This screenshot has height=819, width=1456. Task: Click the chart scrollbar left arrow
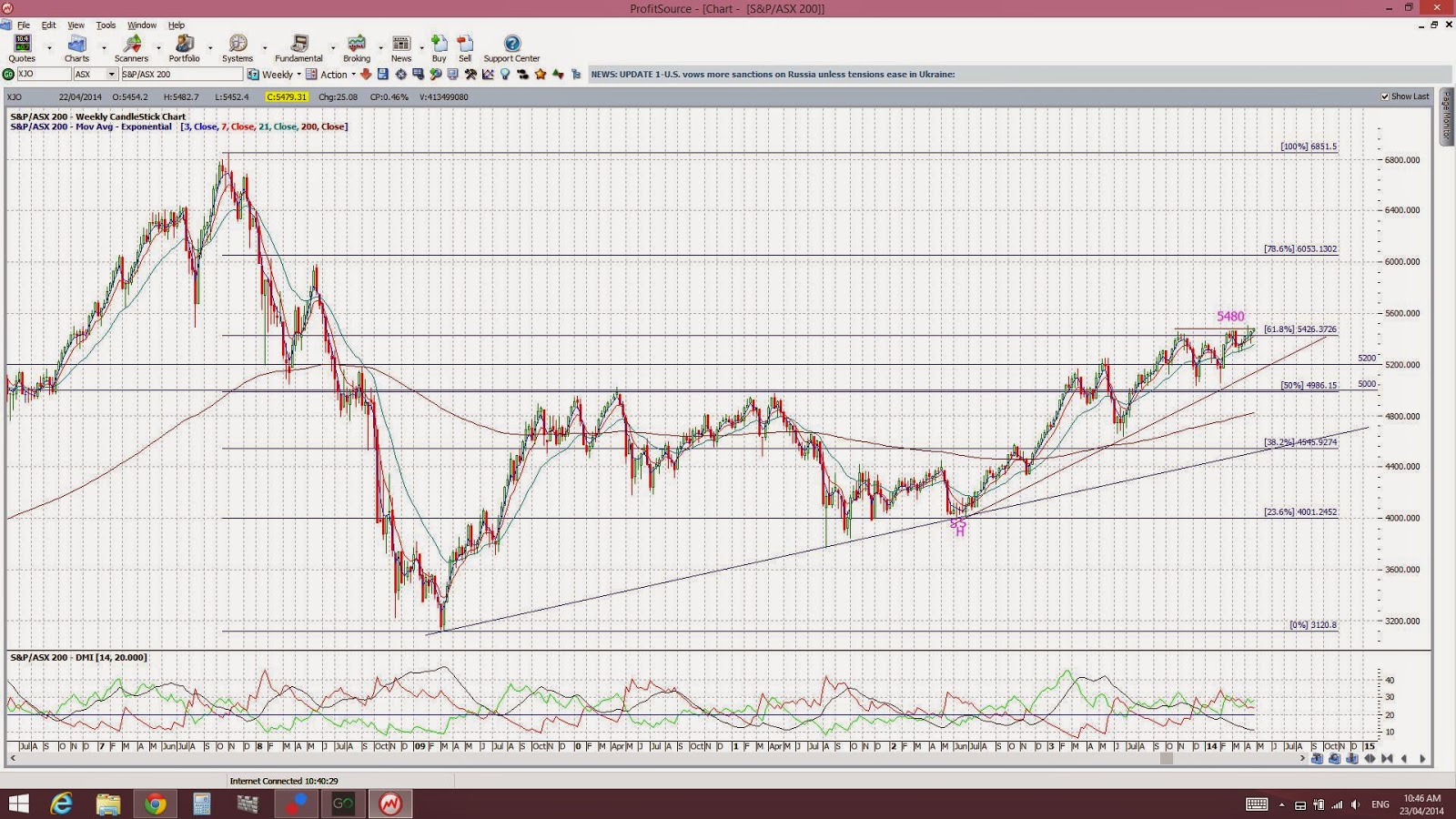point(13,758)
